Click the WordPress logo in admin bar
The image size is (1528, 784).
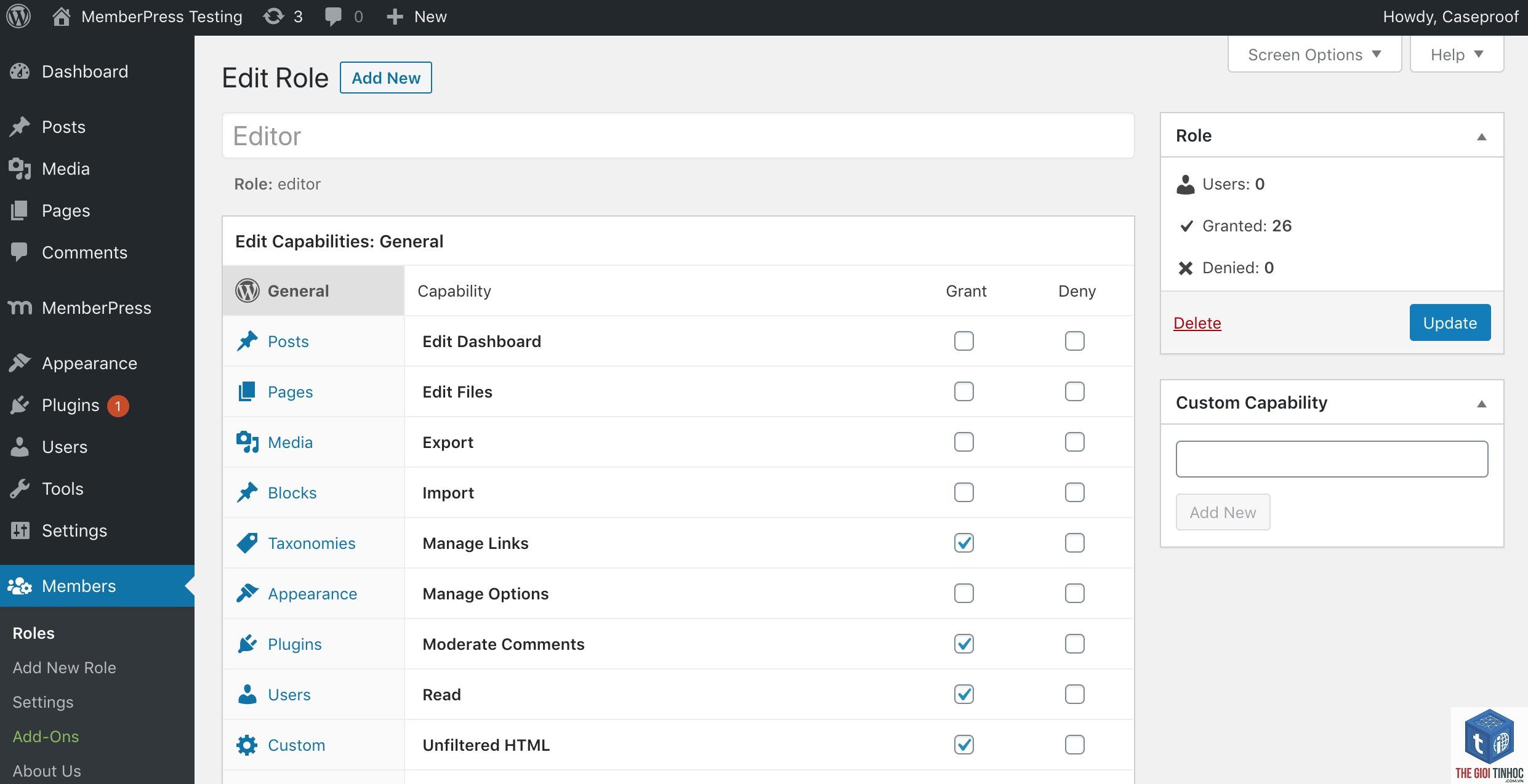pos(18,17)
